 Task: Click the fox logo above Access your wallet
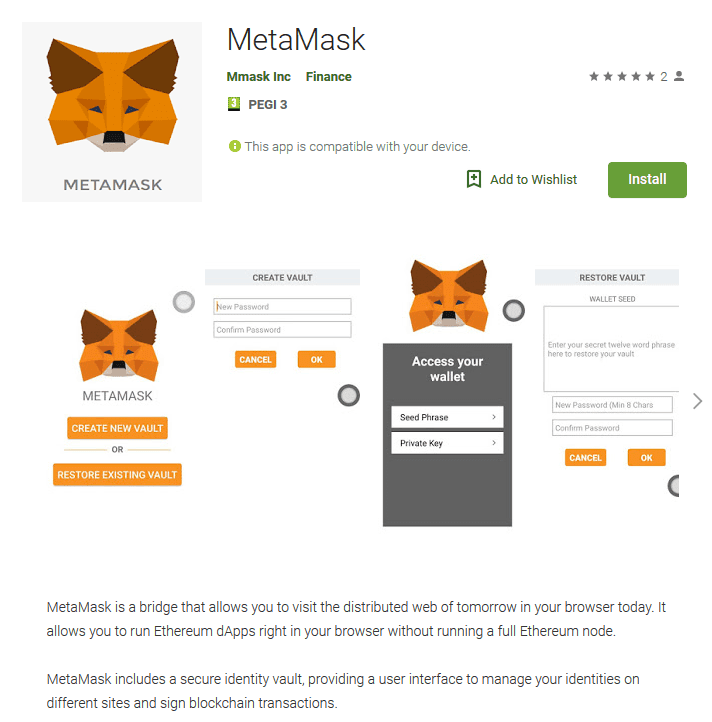(x=448, y=296)
